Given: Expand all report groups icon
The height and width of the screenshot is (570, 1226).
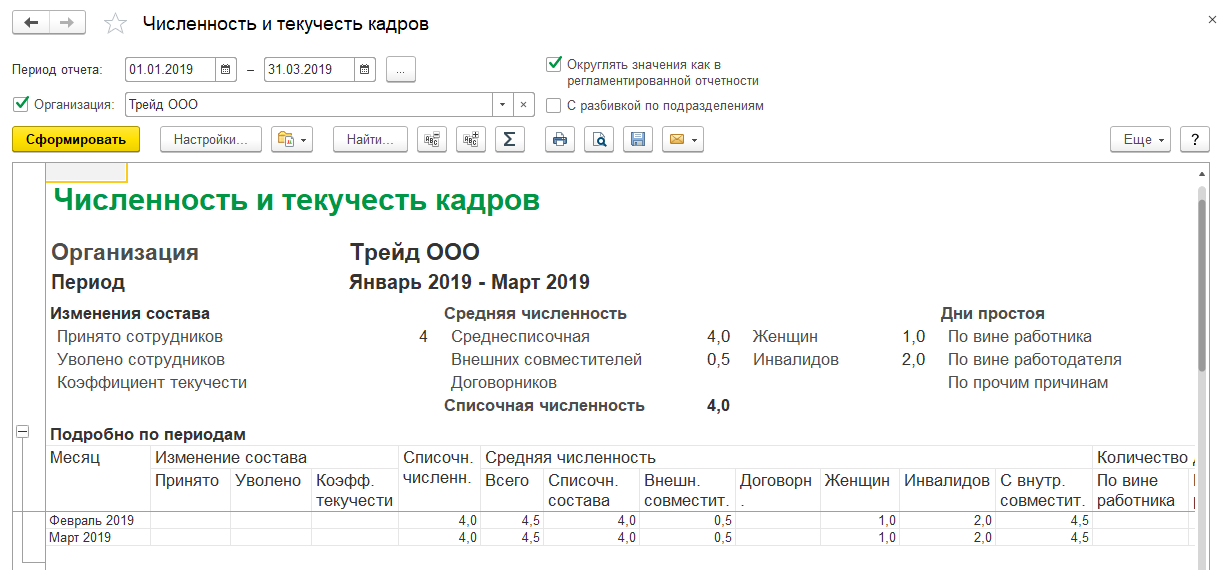Looking at the screenshot, I should click(x=470, y=140).
